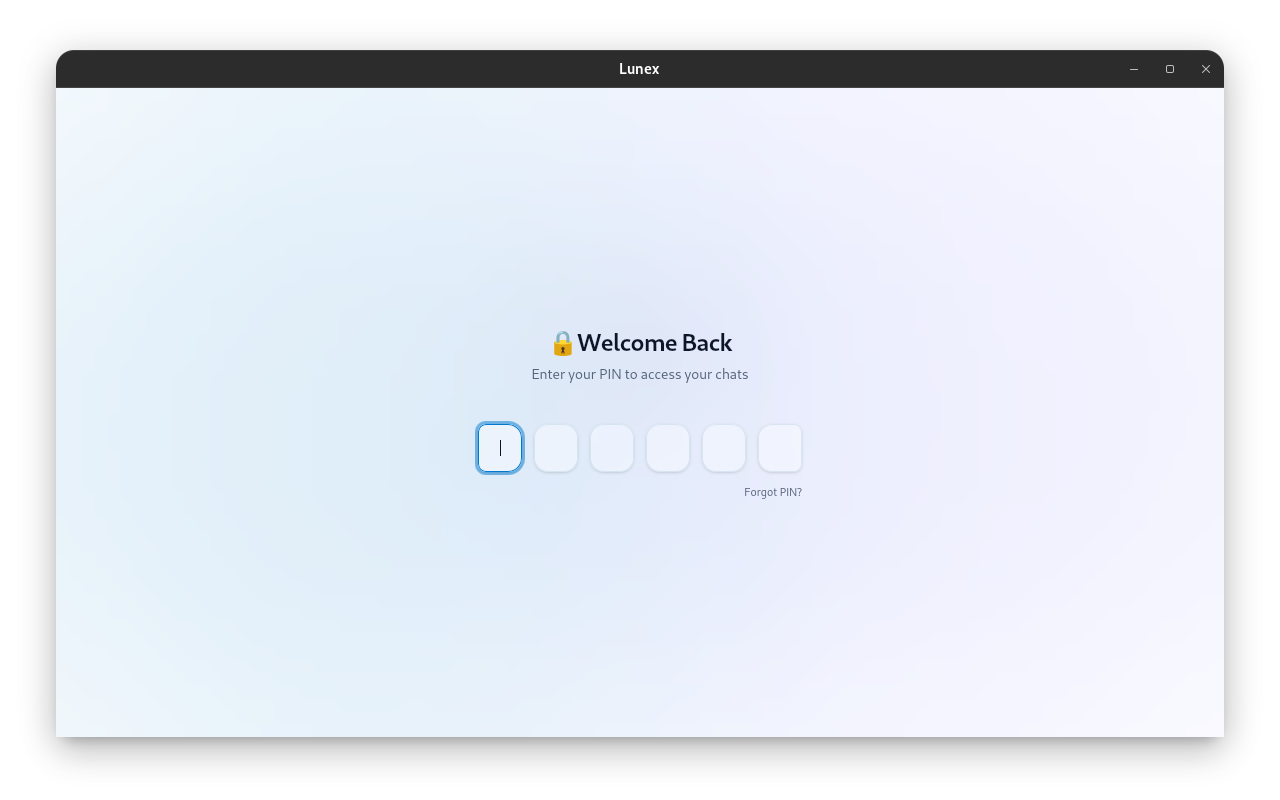Click the padlock icon beside Welcome Back
The height and width of the screenshot is (800, 1280).
(562, 343)
